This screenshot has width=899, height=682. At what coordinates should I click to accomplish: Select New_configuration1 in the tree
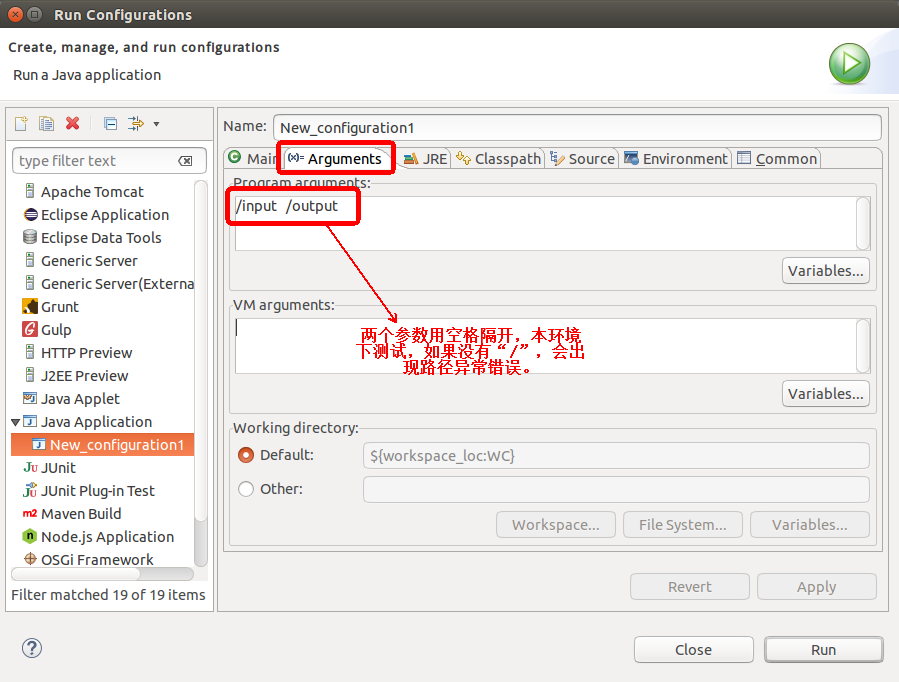point(103,445)
